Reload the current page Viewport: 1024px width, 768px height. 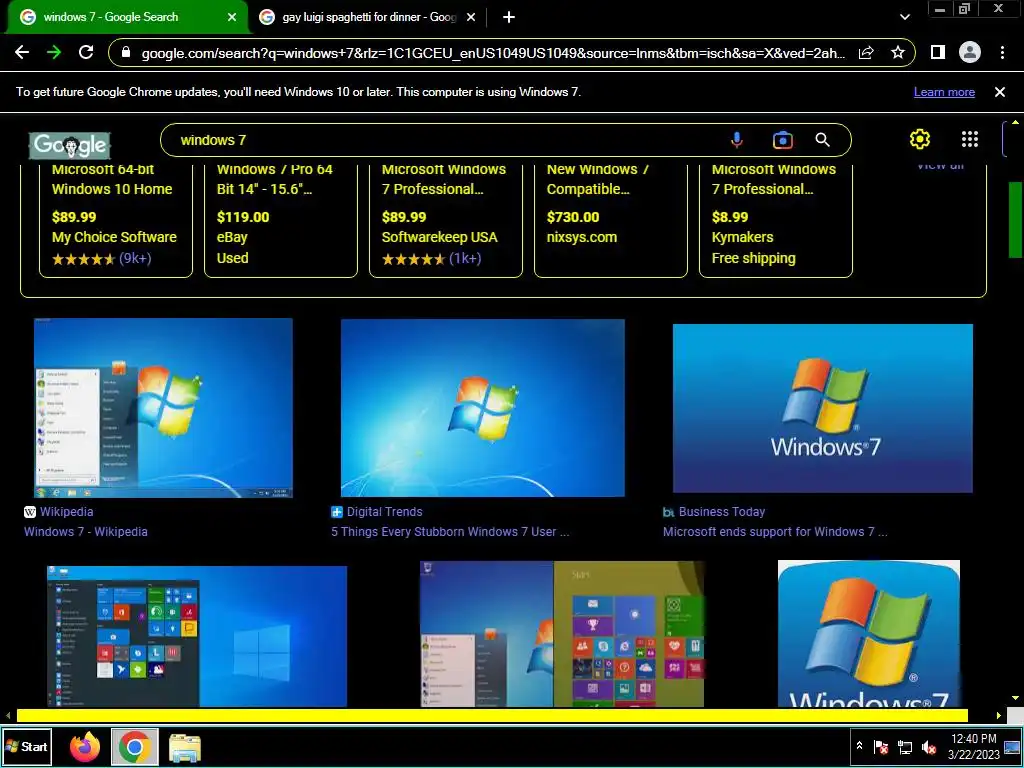pos(86,52)
